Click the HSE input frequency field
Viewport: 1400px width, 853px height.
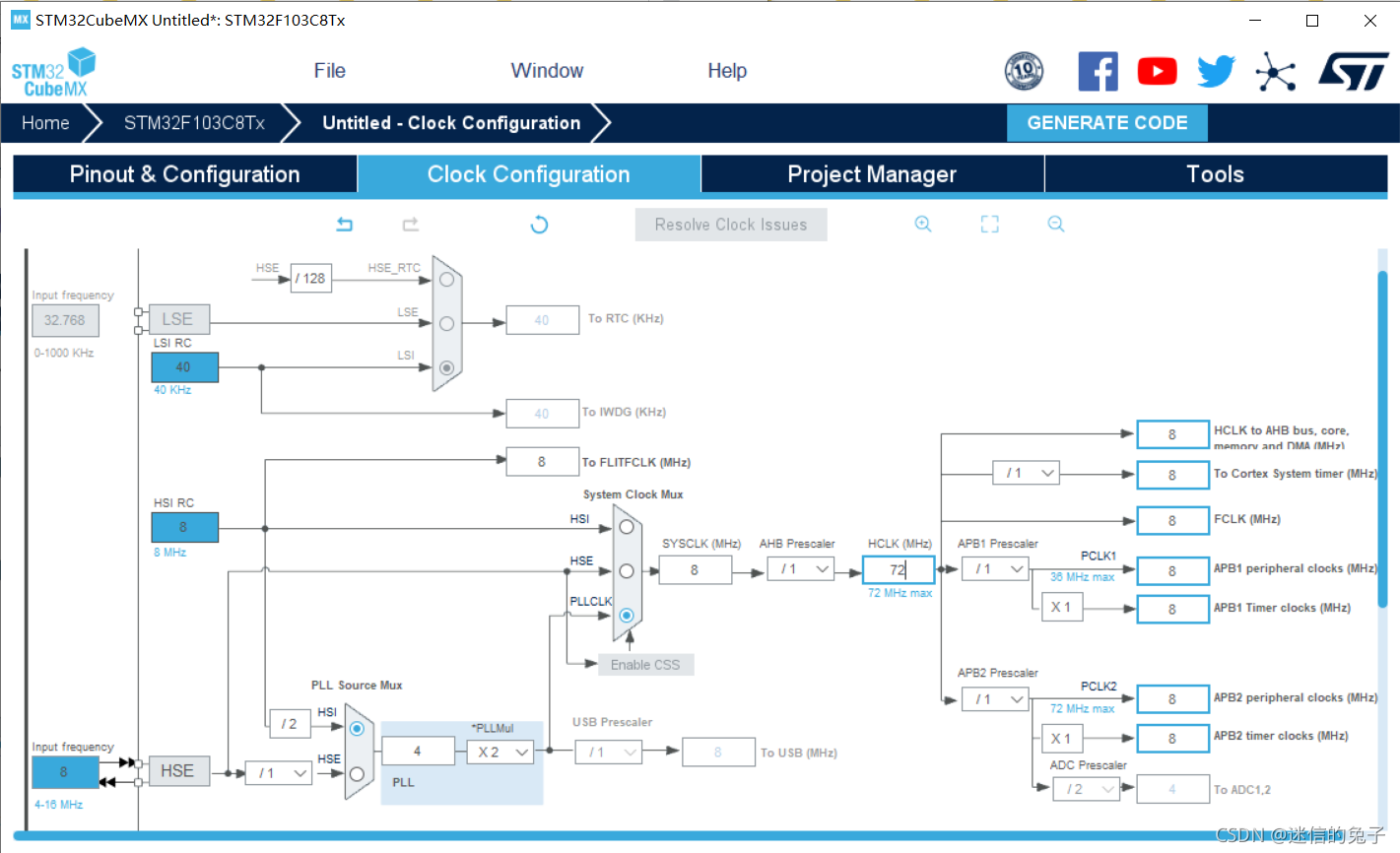point(65,772)
